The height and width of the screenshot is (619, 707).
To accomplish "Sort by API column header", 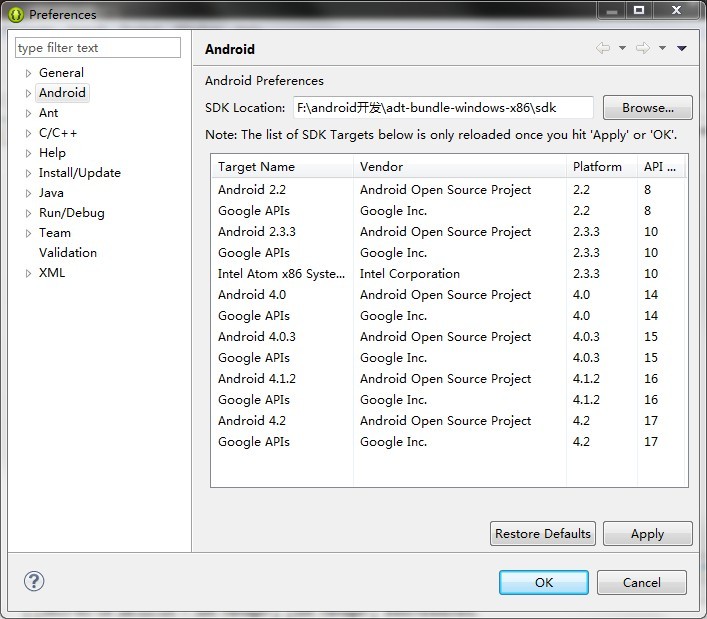I will (661, 166).
